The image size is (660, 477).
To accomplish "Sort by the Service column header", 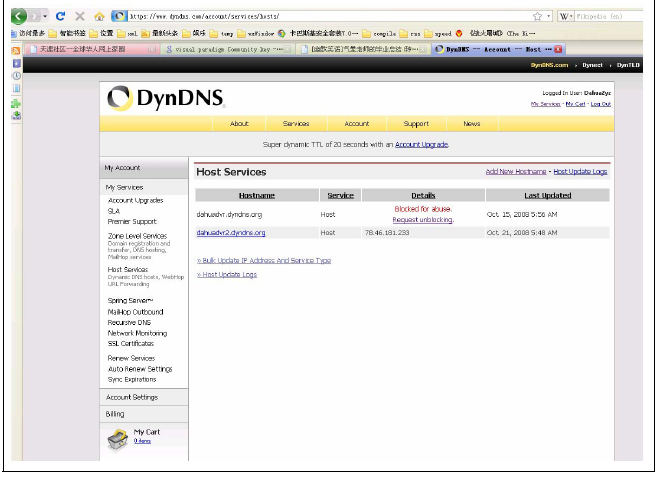I will click(341, 195).
